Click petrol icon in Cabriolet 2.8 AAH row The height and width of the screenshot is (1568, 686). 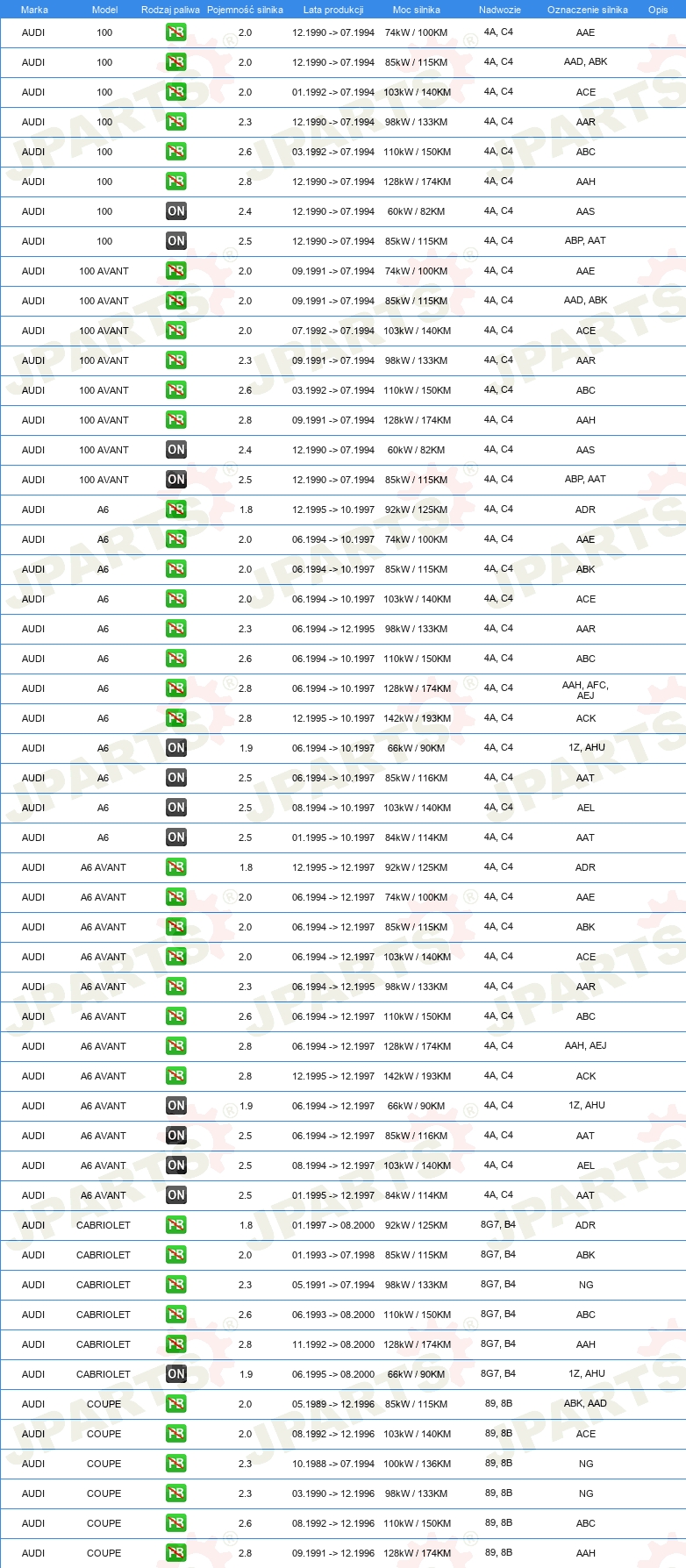click(x=176, y=1344)
